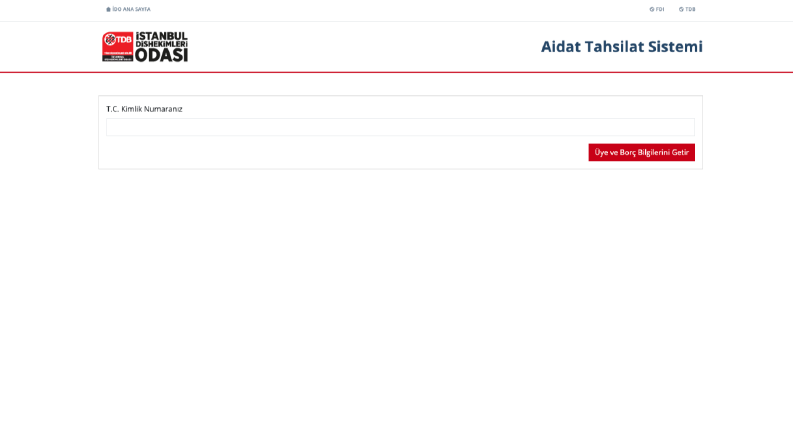Viewport: 793px width, 446px height.
Task: Click the İstanbul Dişhekimleri Odası logo
Action: [x=145, y=47]
